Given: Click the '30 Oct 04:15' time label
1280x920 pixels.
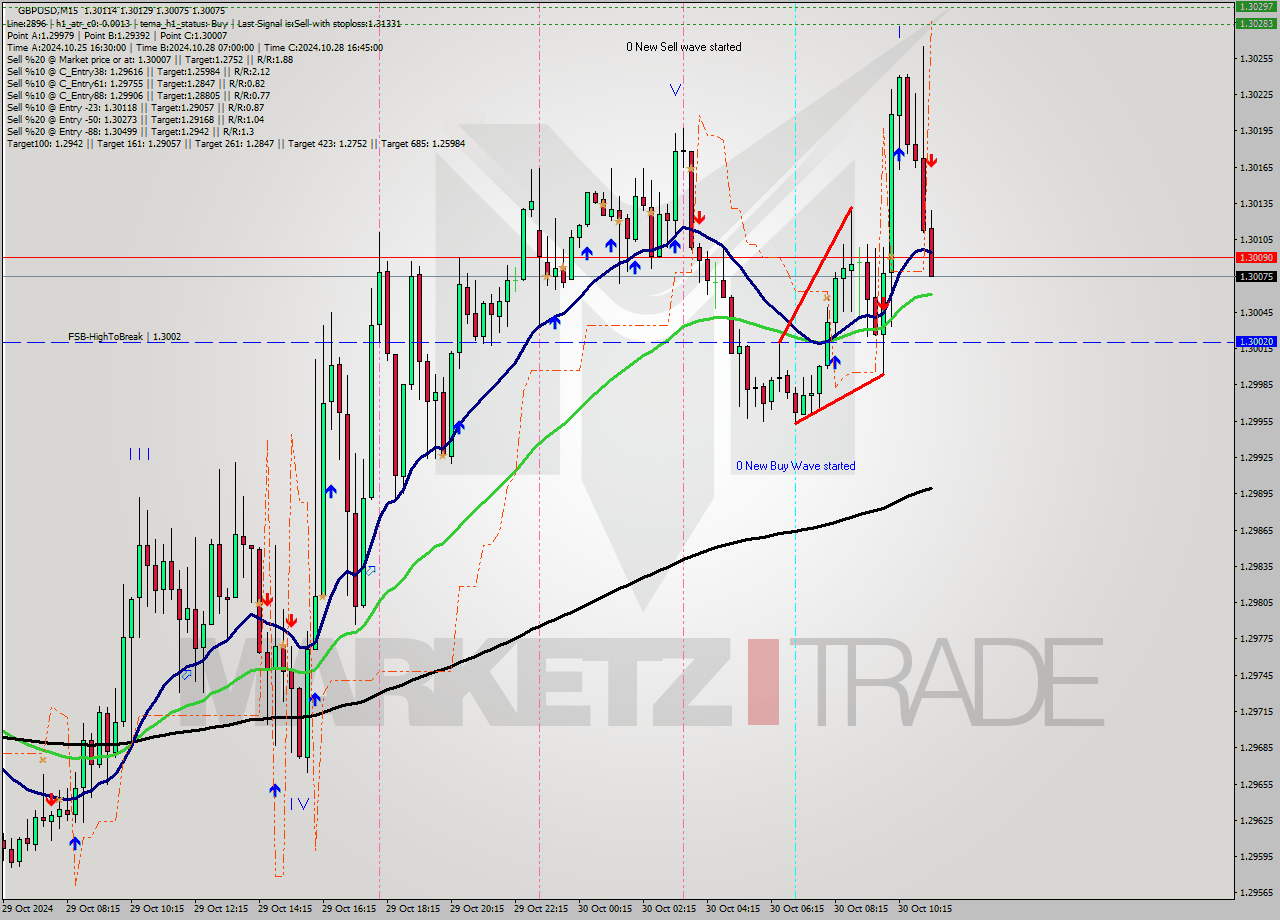Looking at the screenshot, I should pyautogui.click(x=732, y=909).
